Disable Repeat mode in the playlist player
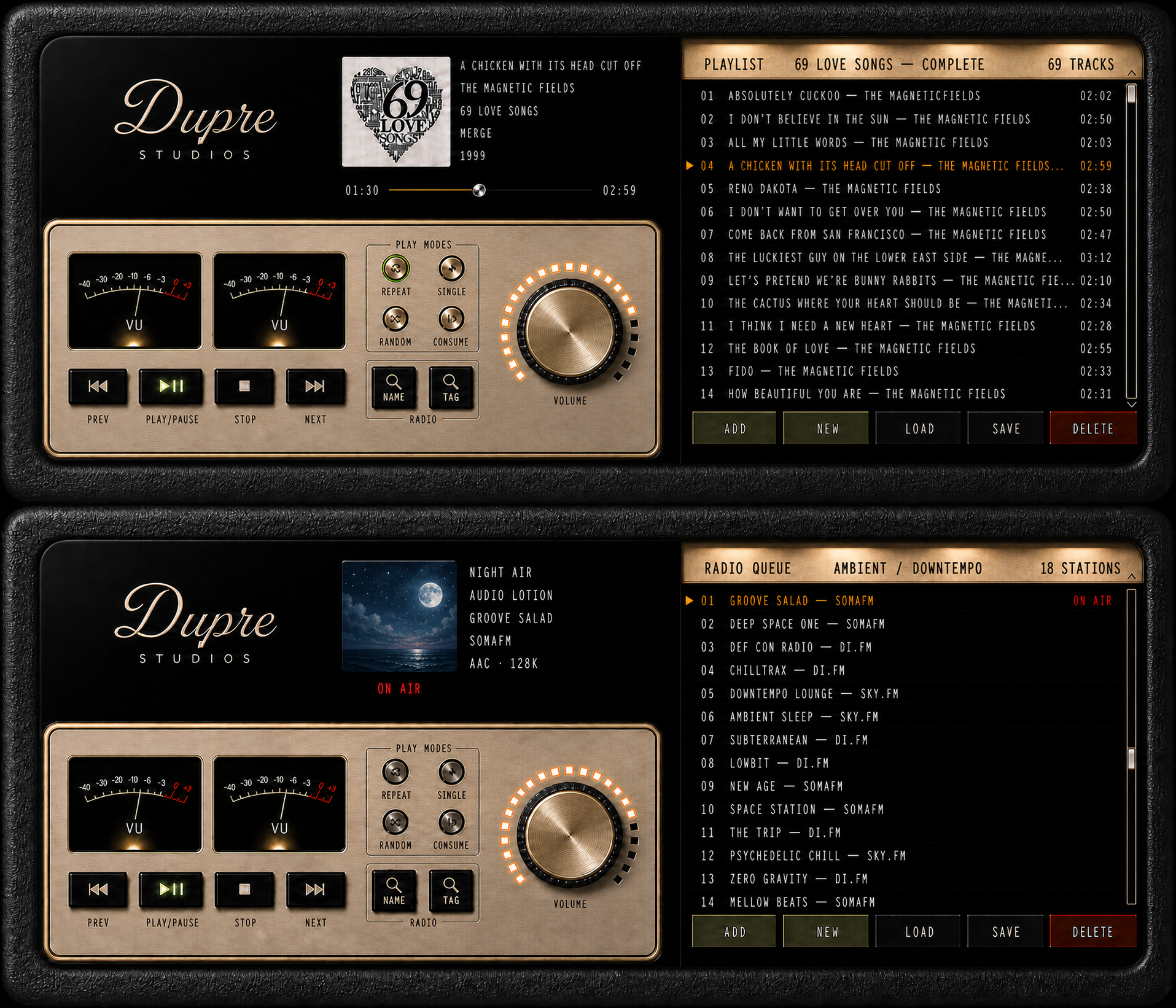This screenshot has height=1008, width=1176. [395, 268]
